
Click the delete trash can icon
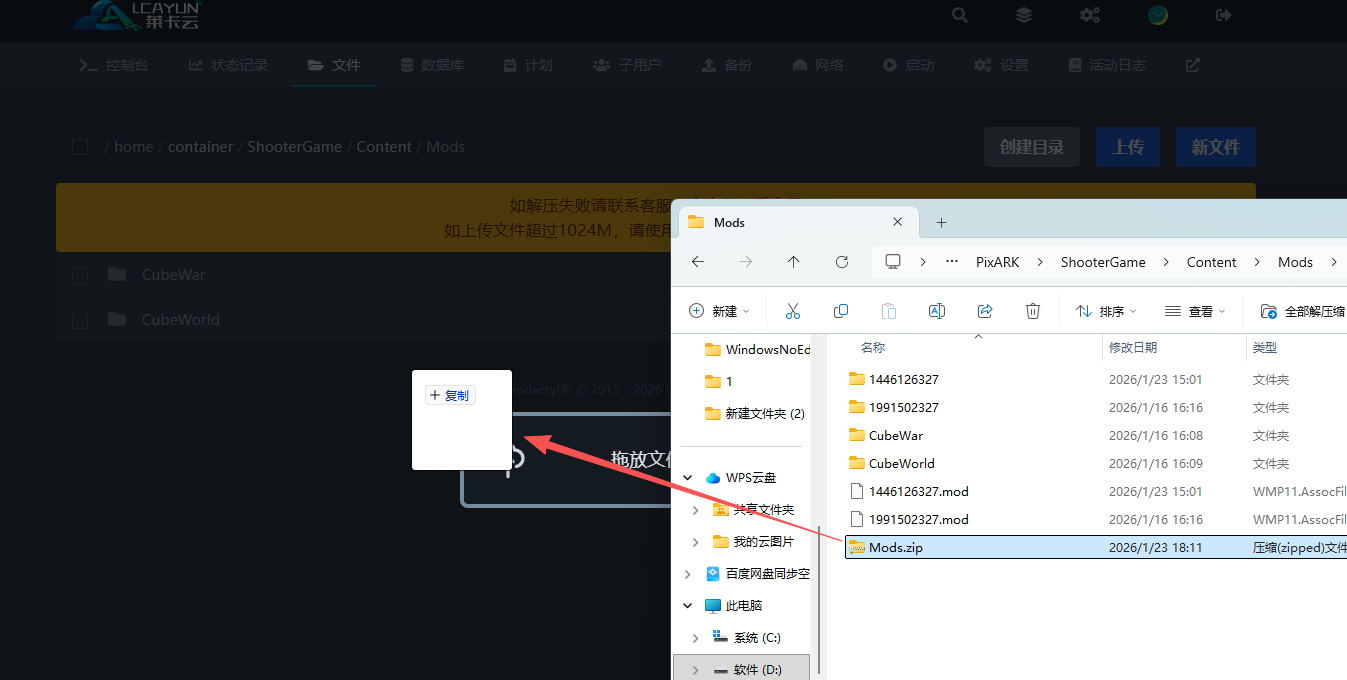(x=1033, y=311)
